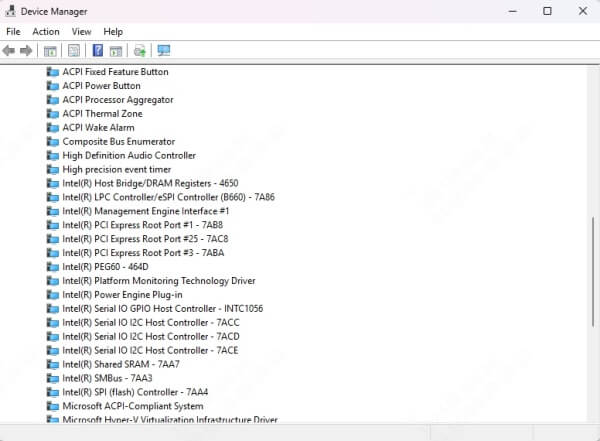Screen dimensions: 600x441
Task: Click Scan for hardware changes icon
Action: (164, 51)
